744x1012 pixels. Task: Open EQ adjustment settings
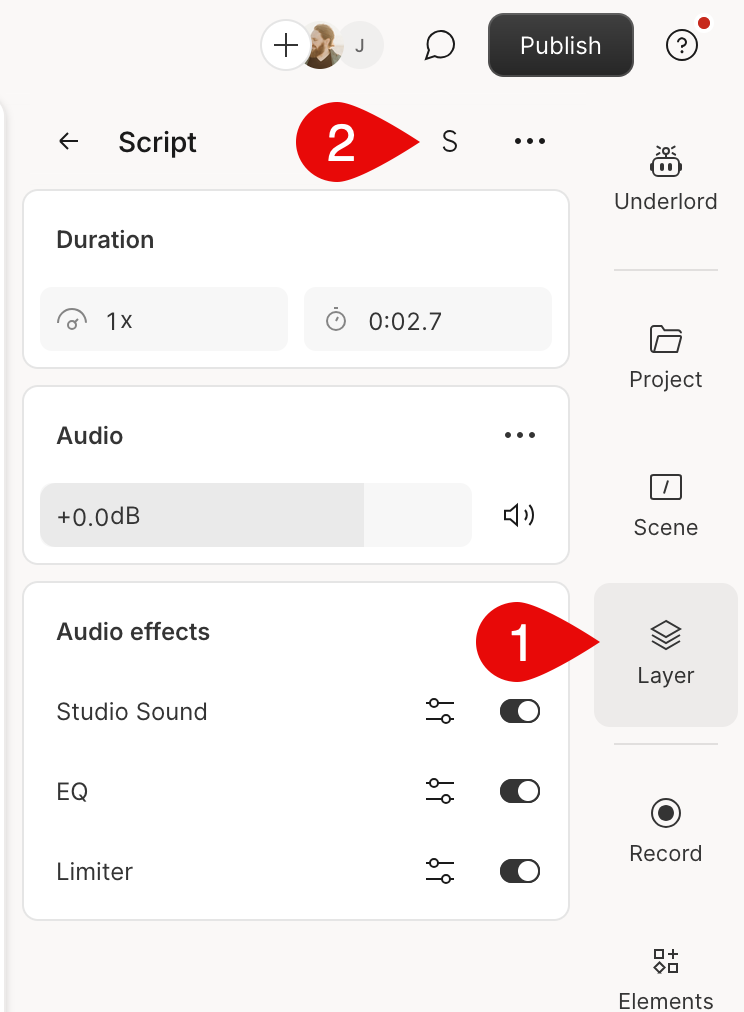(439, 791)
